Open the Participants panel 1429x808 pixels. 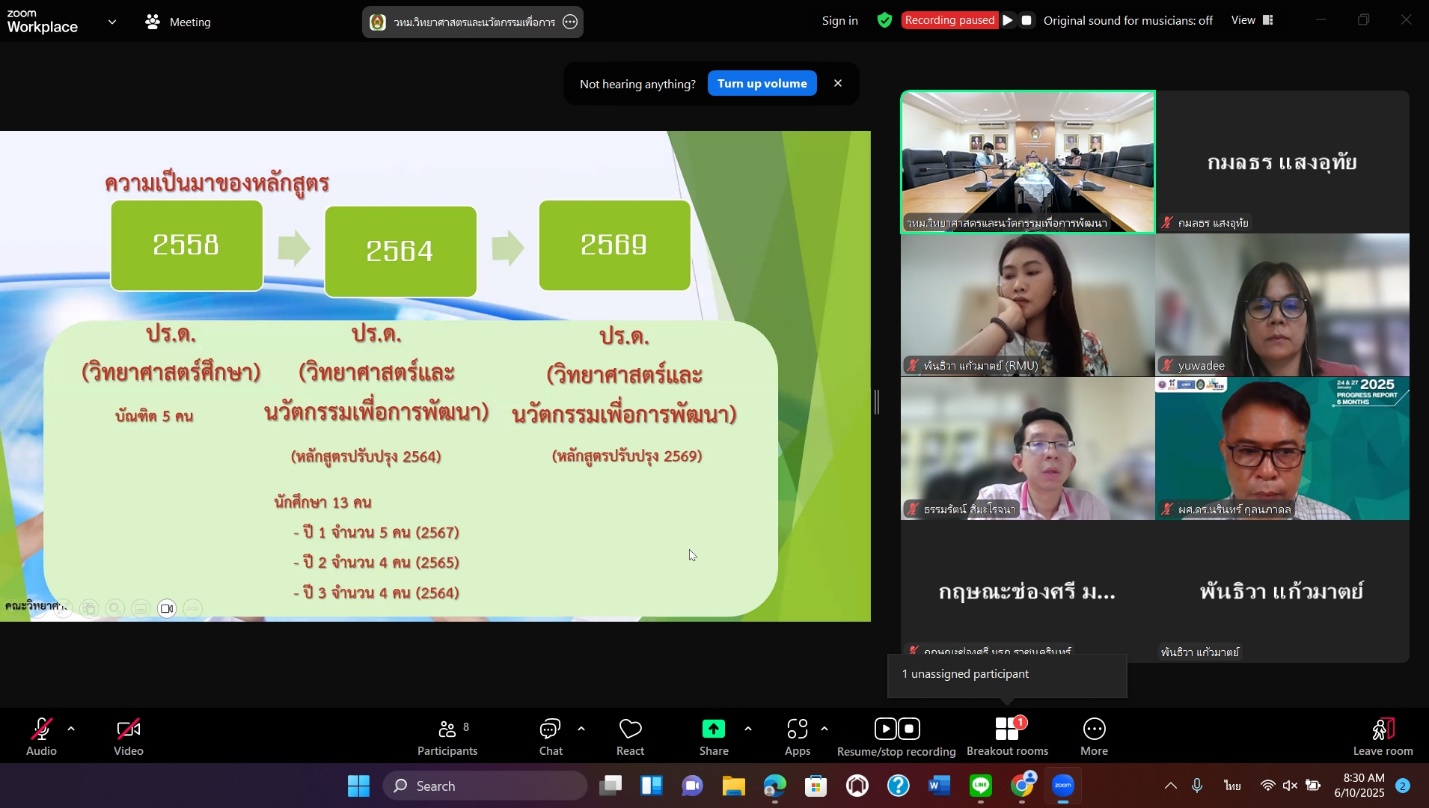click(x=447, y=736)
